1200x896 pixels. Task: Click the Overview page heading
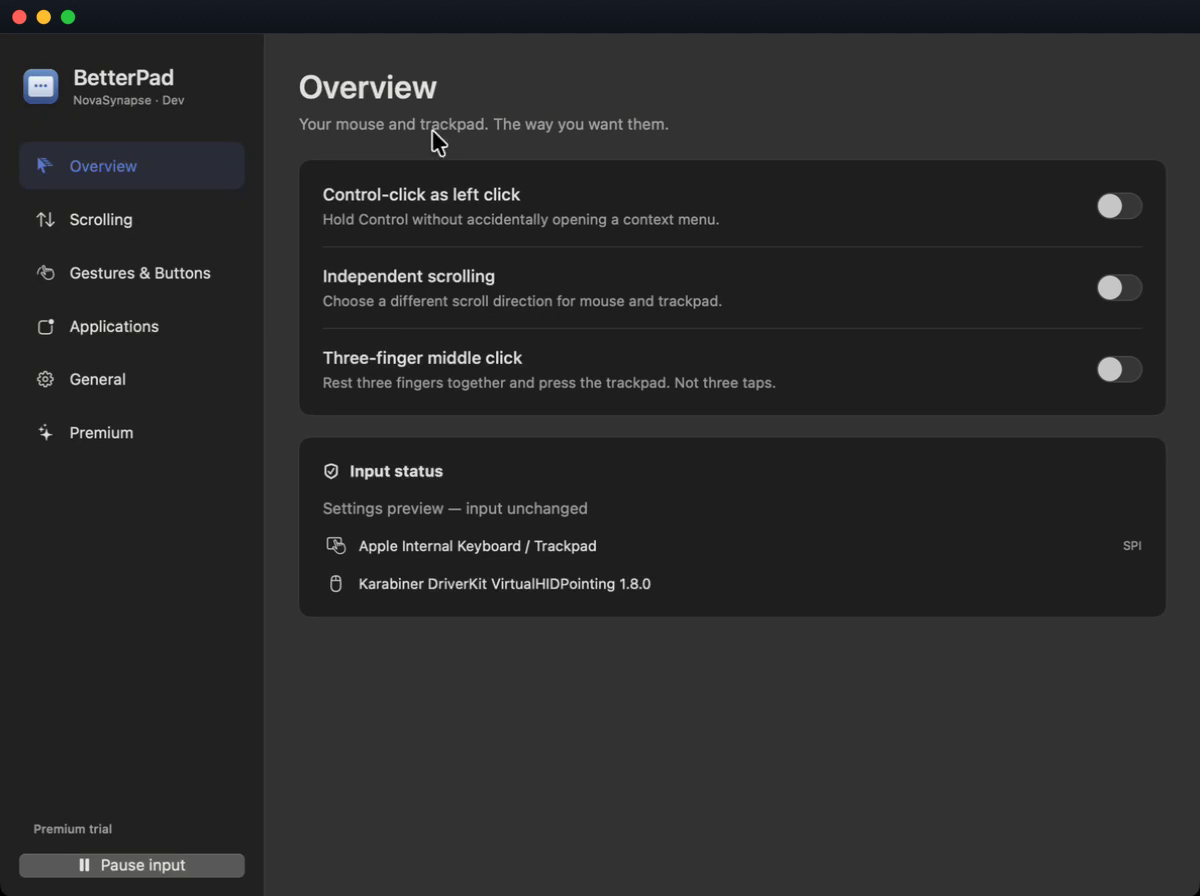click(368, 87)
